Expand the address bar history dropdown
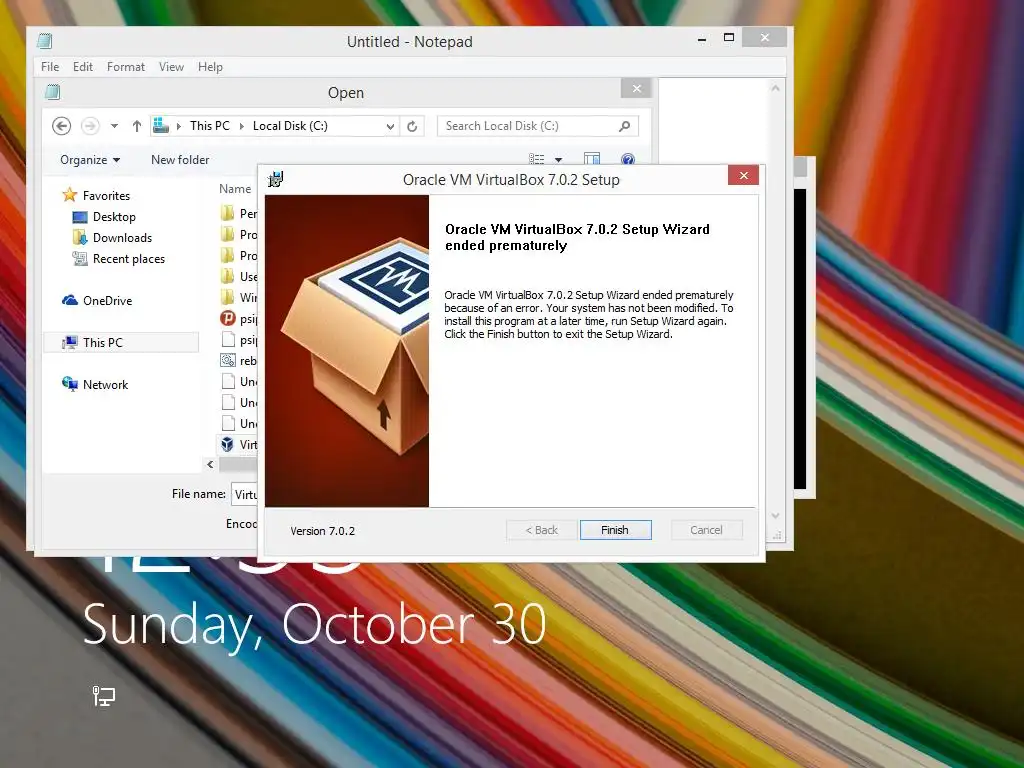The height and width of the screenshot is (768, 1024). coord(390,126)
